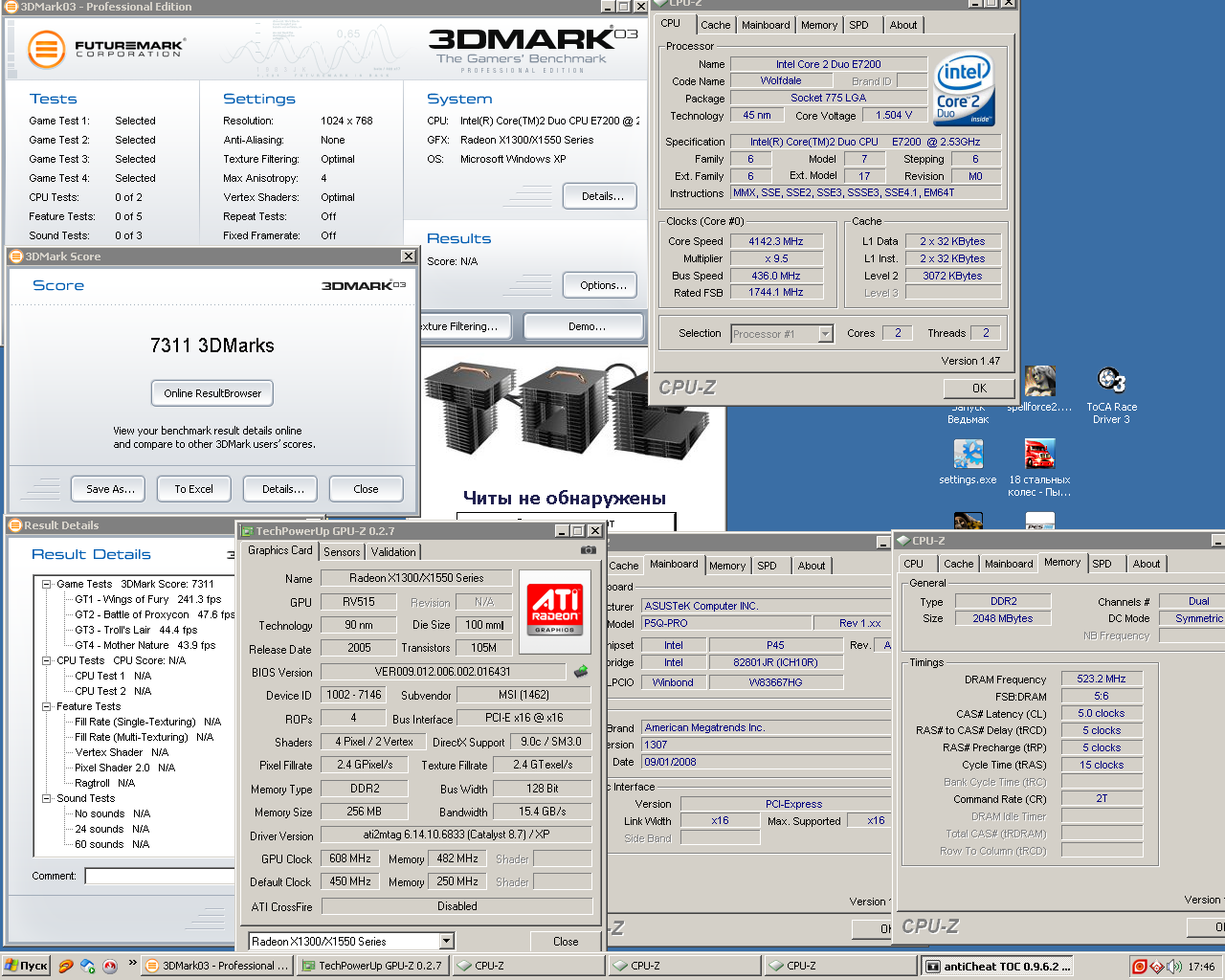Screen dimensions: 1225x980
Task: Select the 60 sounds tree row
Action: point(112,844)
